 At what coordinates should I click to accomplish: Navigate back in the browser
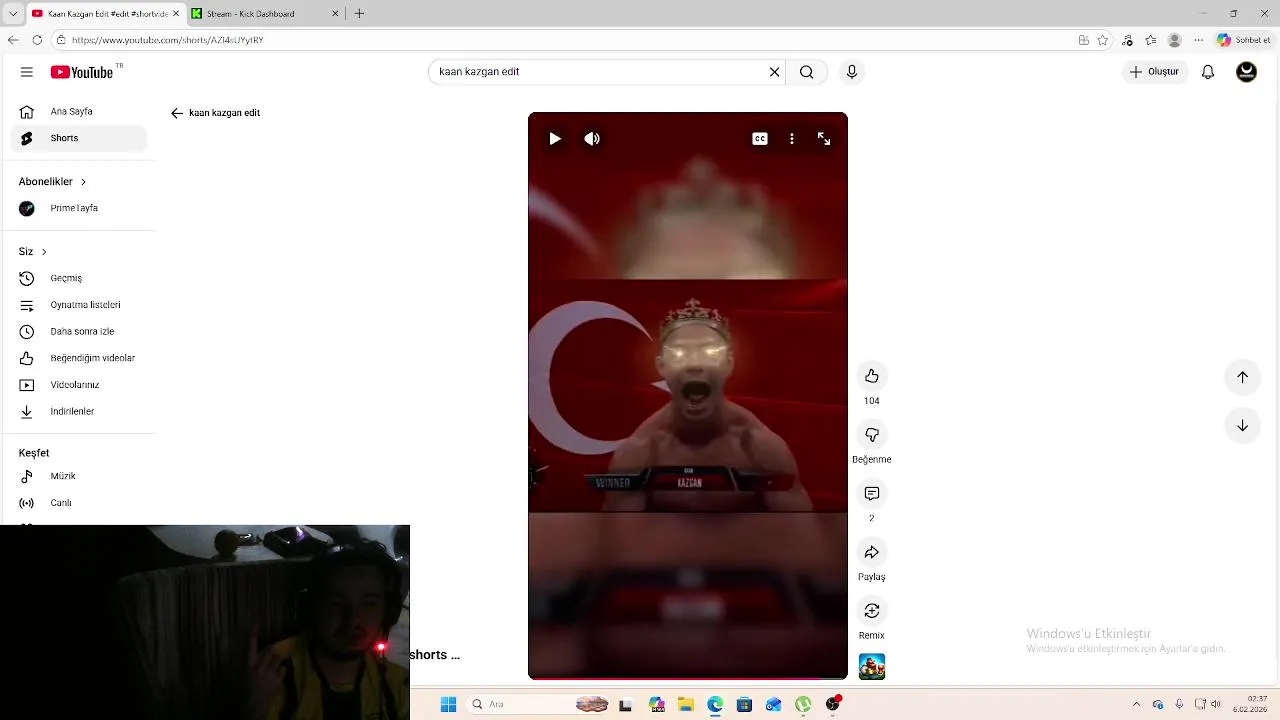(x=13, y=40)
